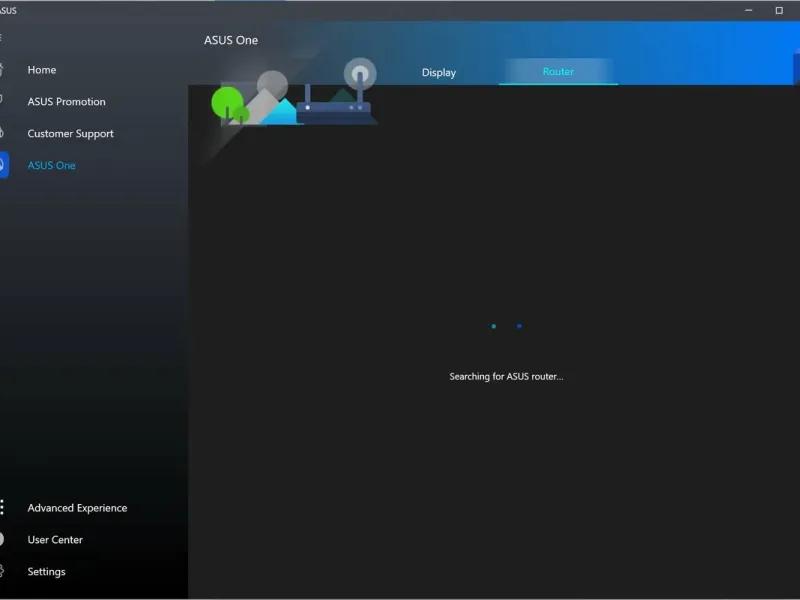This screenshot has height=600, width=800.
Task: Open Advanced Experience
Action: [77, 508]
